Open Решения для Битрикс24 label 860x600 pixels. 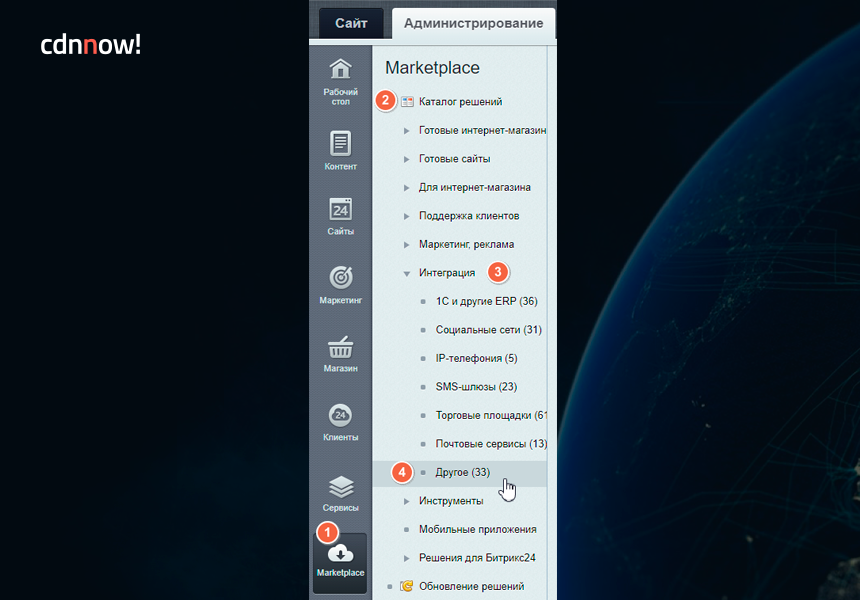coord(477,558)
